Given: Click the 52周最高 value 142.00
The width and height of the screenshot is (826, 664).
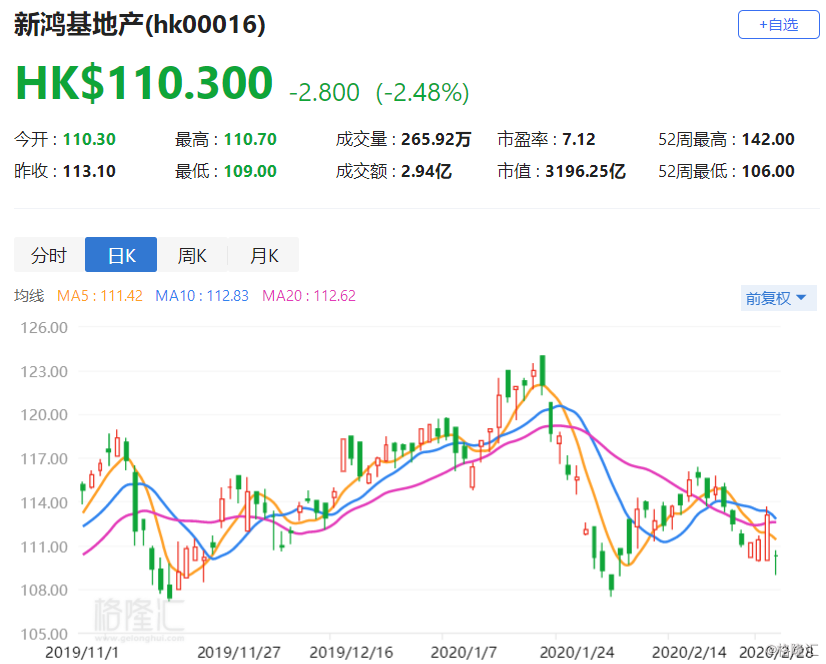Looking at the screenshot, I should click(768, 140).
